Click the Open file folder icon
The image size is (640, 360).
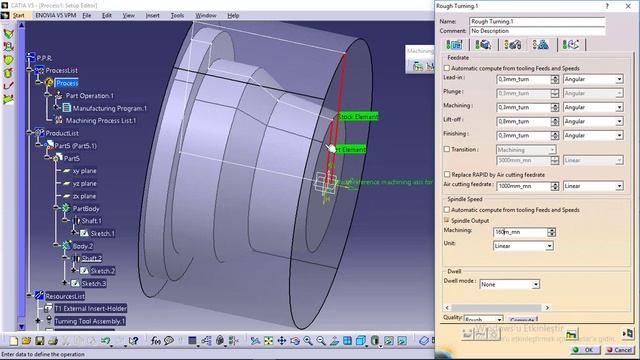(27, 340)
